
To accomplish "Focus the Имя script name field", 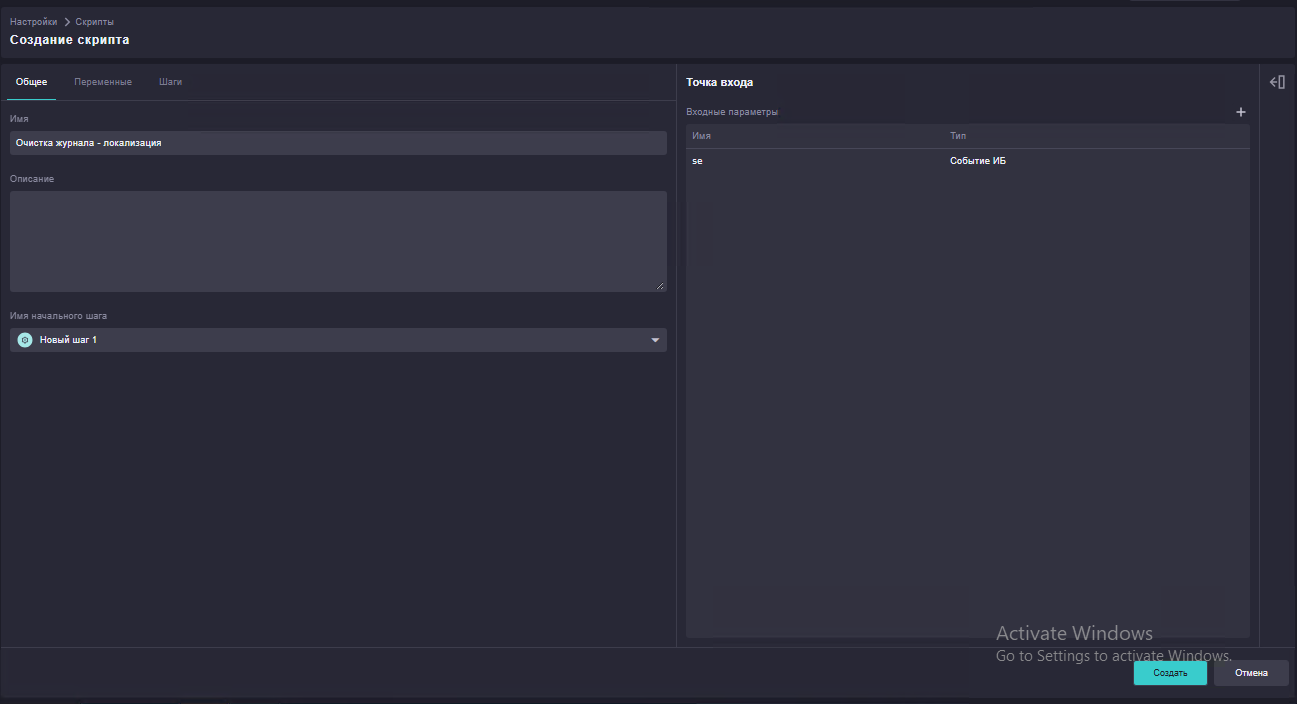I will tap(338, 143).
